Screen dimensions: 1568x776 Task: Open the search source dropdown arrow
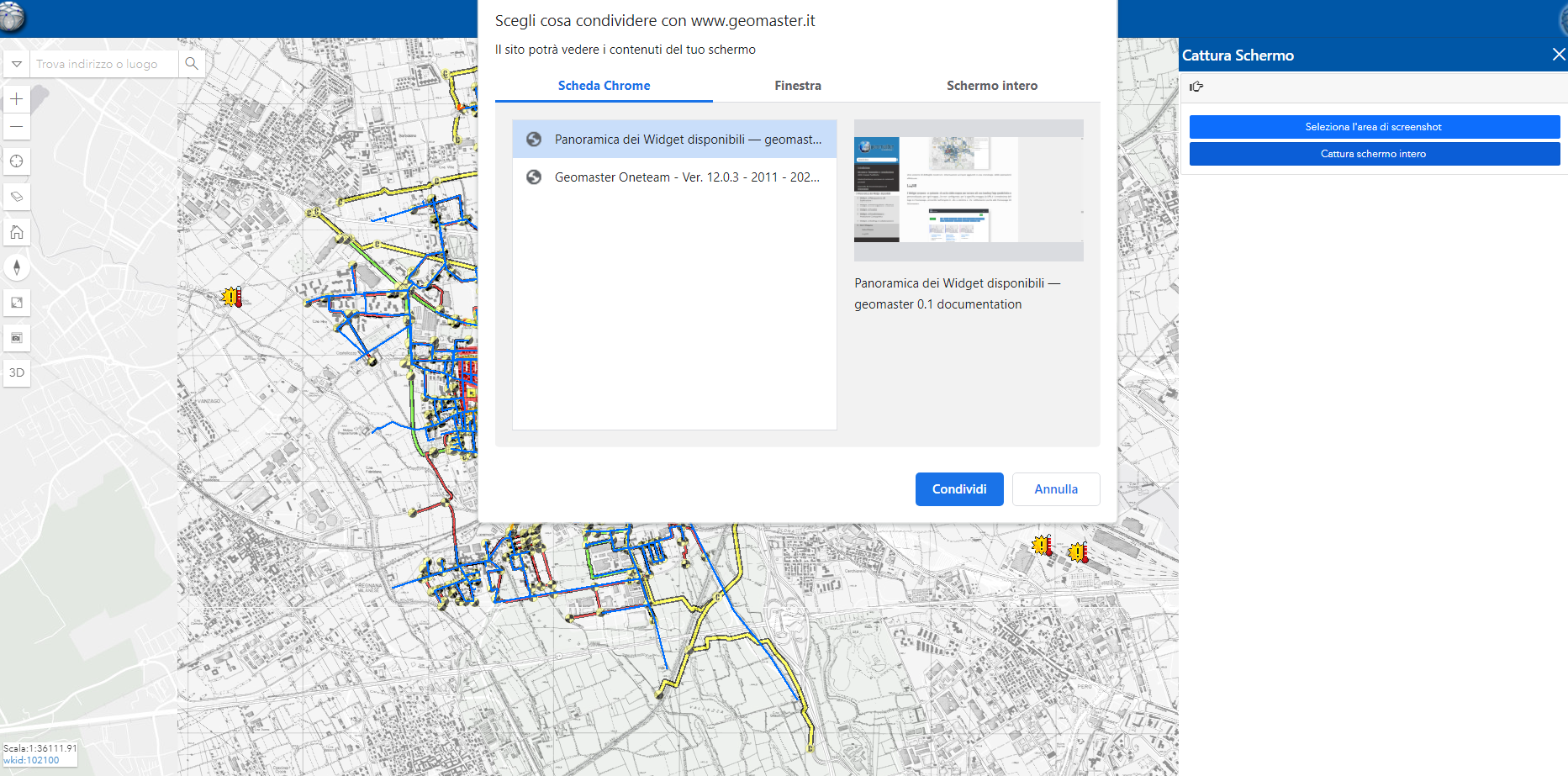coord(16,64)
